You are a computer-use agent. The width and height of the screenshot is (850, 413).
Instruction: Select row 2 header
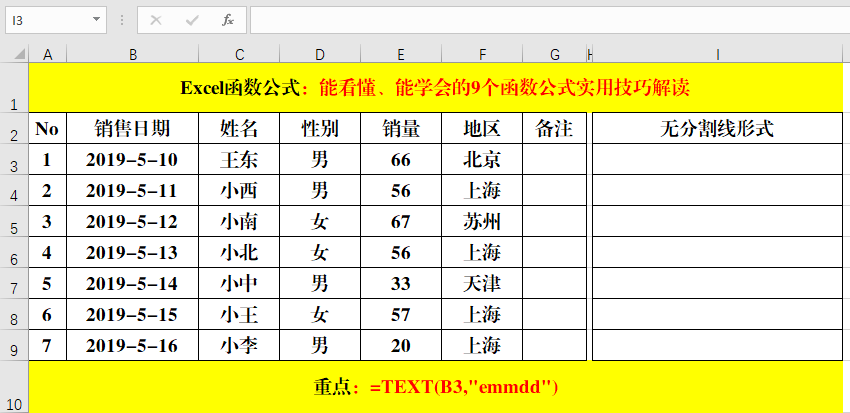(14, 128)
